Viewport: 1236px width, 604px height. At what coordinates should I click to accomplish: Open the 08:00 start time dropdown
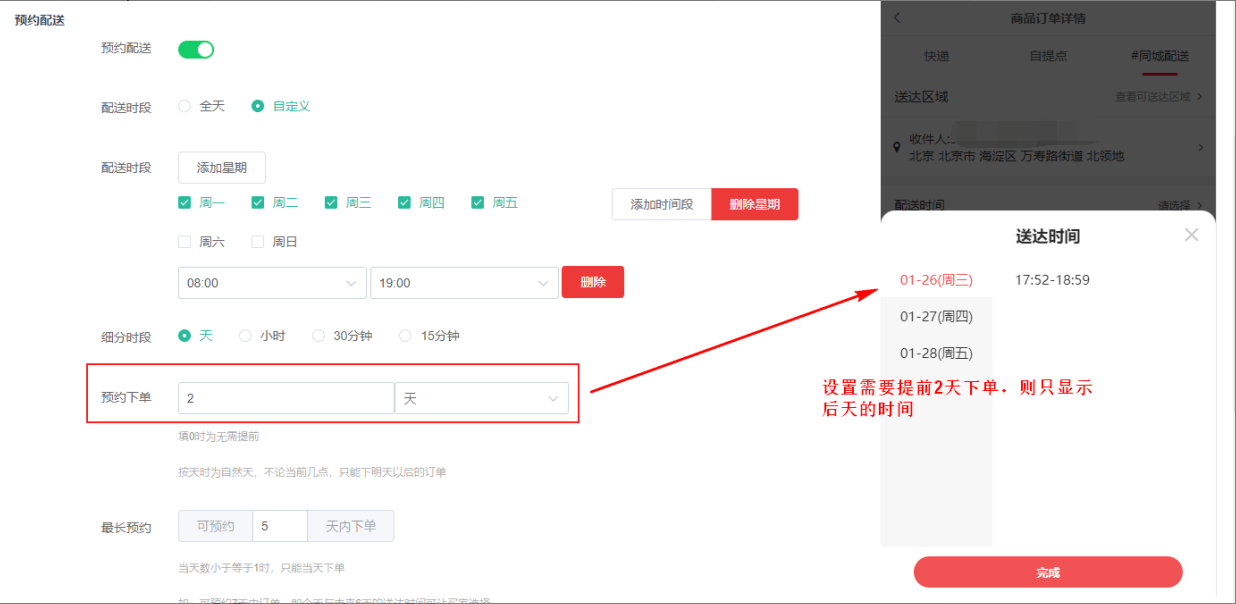[272, 283]
